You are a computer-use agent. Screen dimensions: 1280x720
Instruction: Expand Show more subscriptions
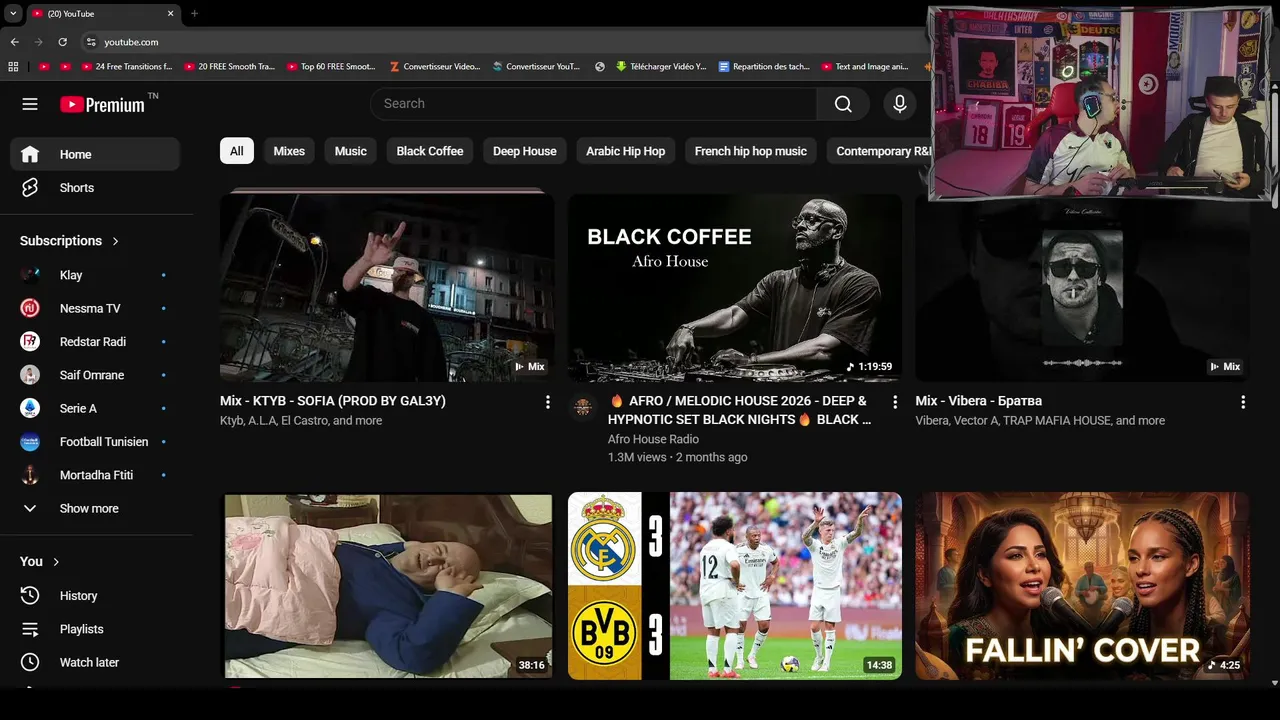[x=95, y=508]
